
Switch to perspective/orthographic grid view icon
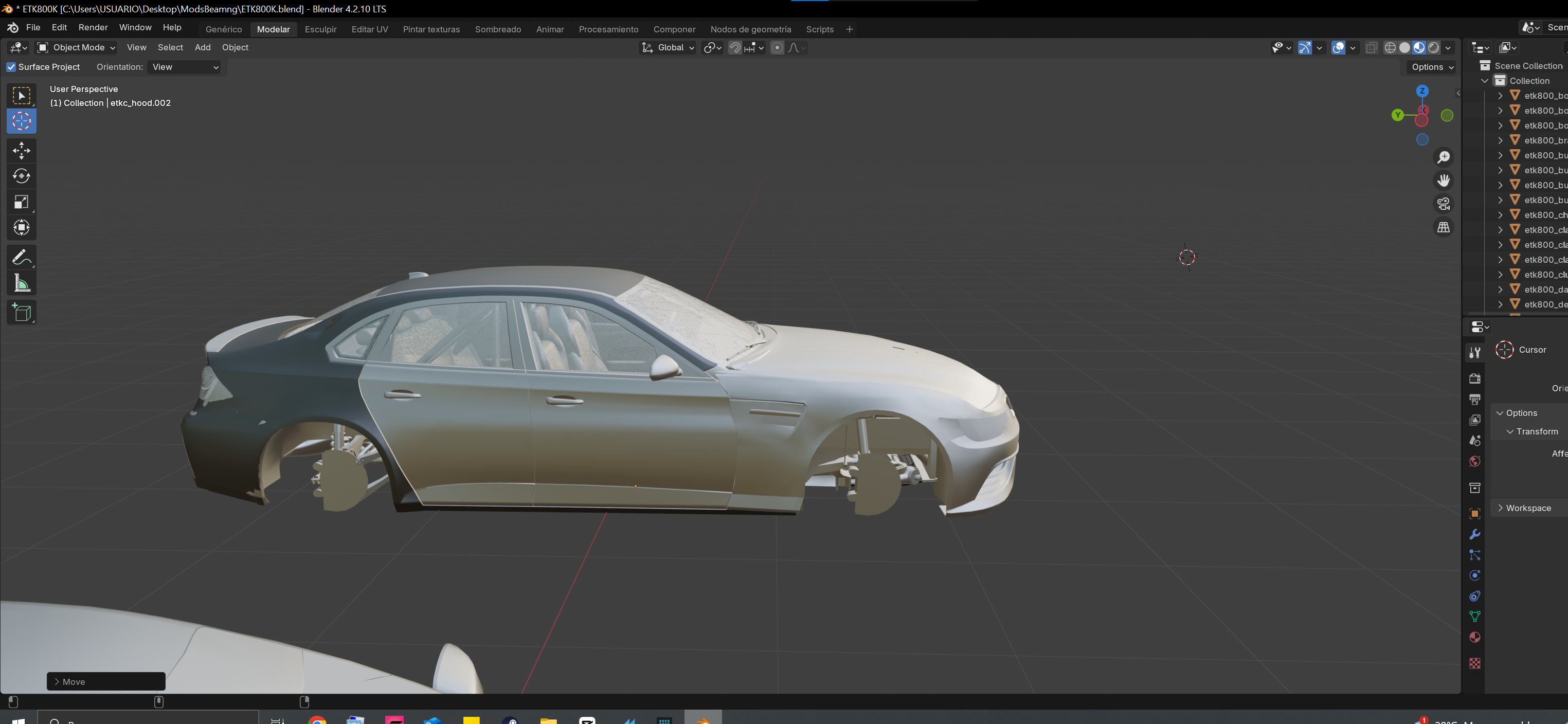click(x=1443, y=228)
